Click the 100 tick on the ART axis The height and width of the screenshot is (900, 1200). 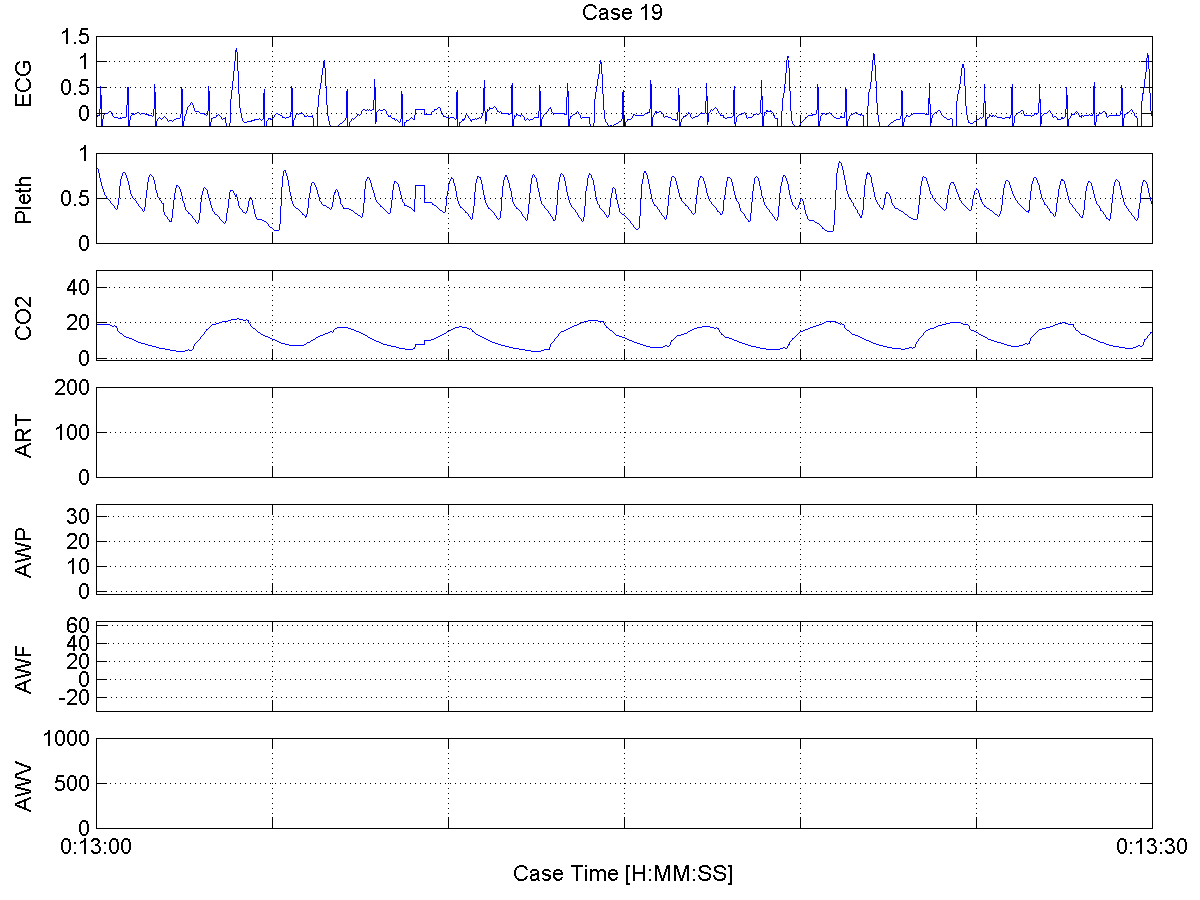tap(74, 432)
